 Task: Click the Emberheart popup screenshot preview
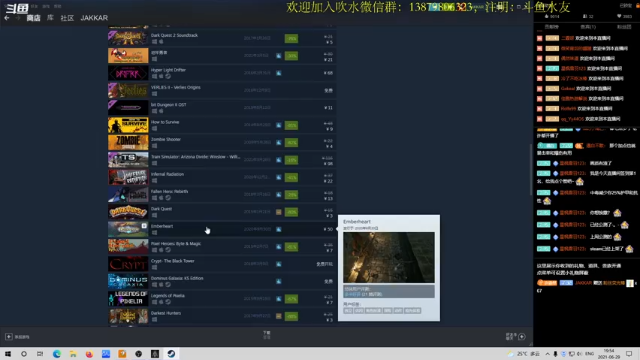click(389, 257)
